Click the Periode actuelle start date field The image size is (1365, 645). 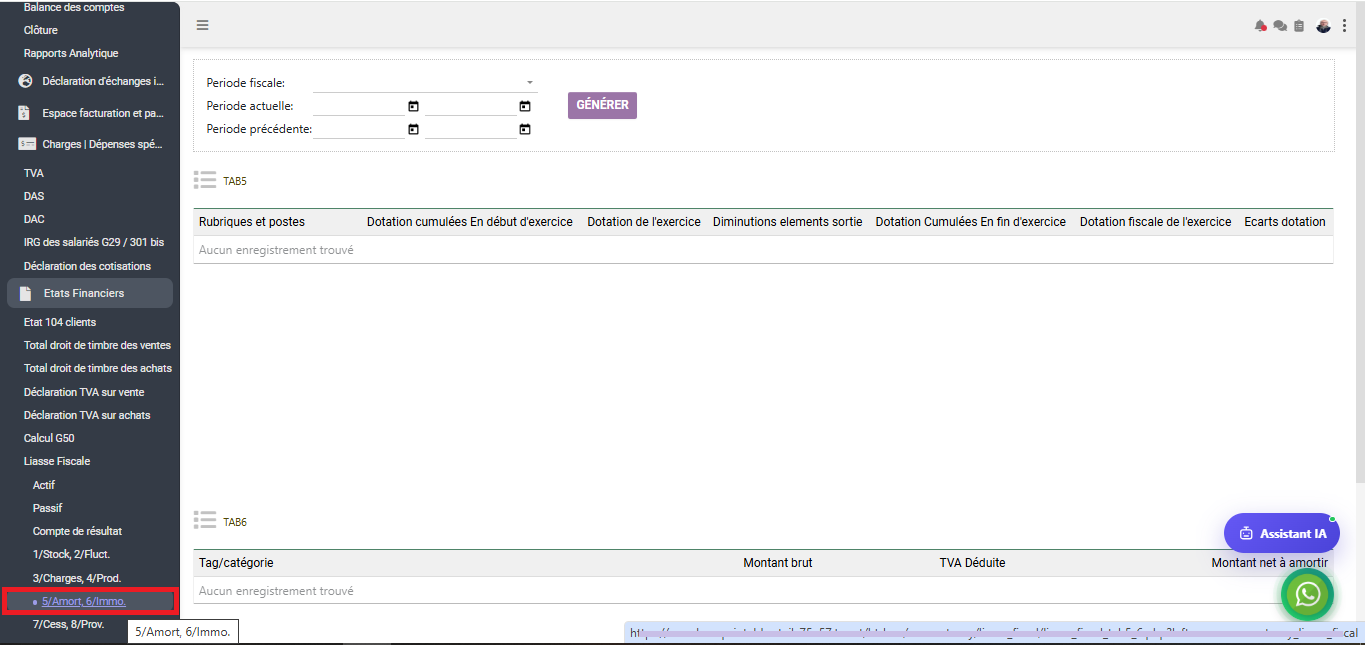point(359,106)
